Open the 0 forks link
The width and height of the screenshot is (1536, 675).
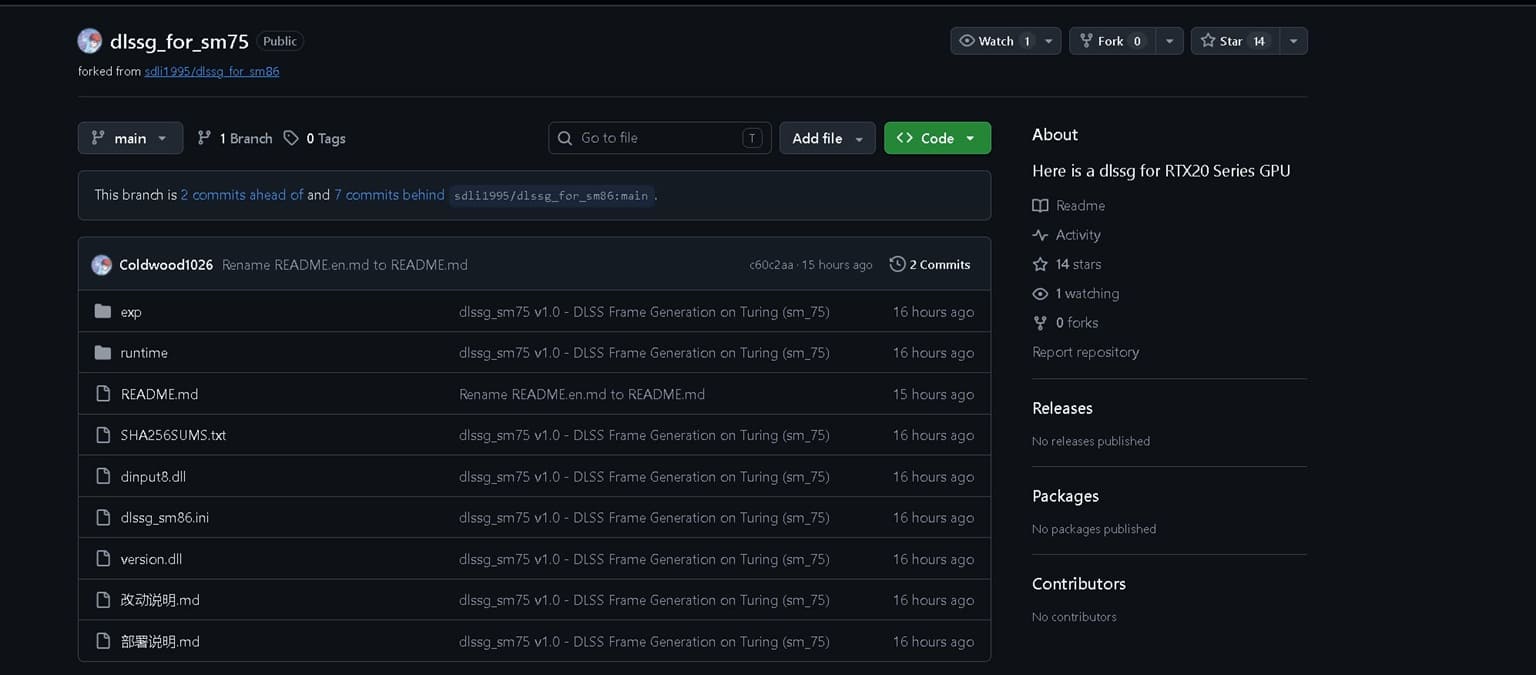click(x=1066, y=323)
